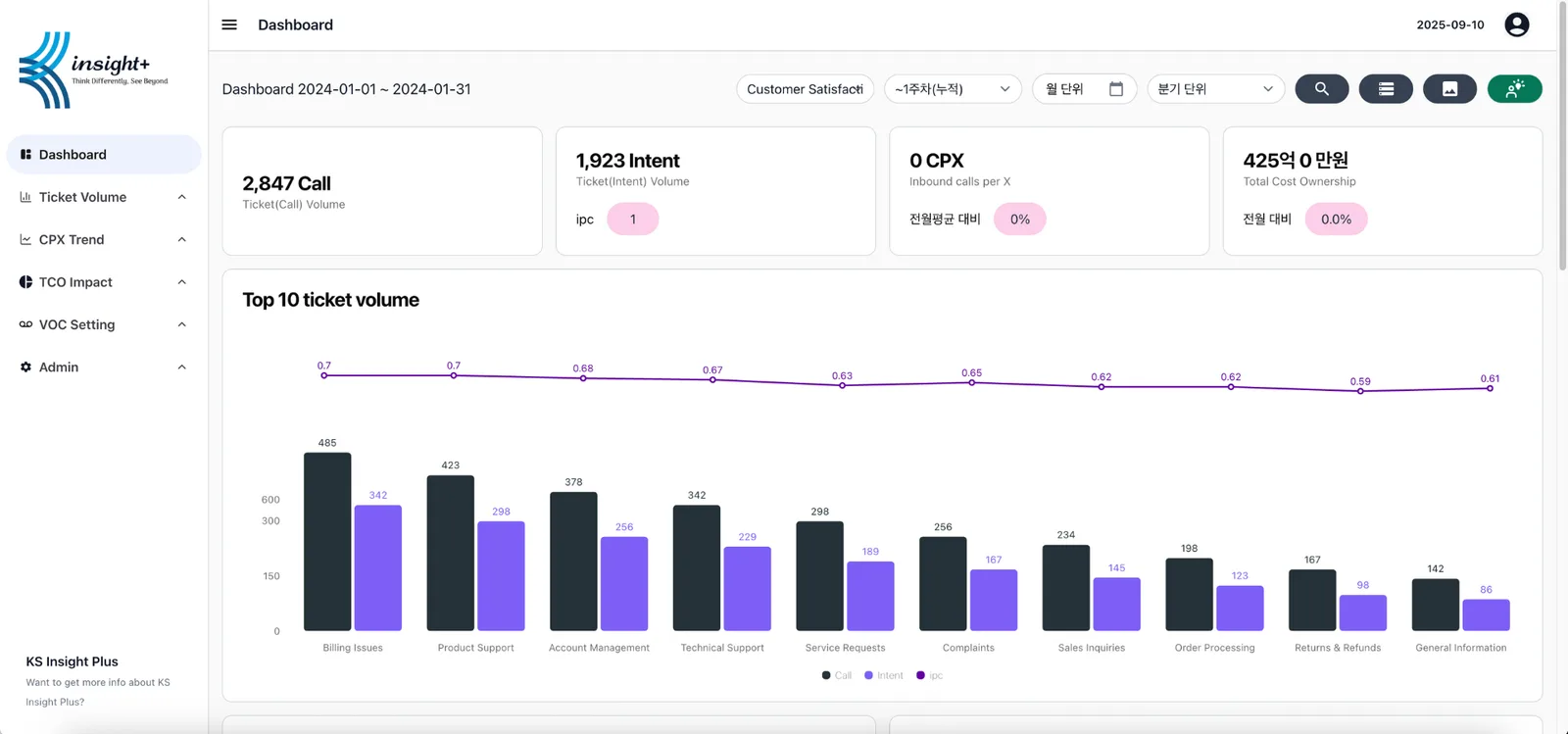
Task: Expand the TCO Impact chevron
Action: [x=181, y=282]
